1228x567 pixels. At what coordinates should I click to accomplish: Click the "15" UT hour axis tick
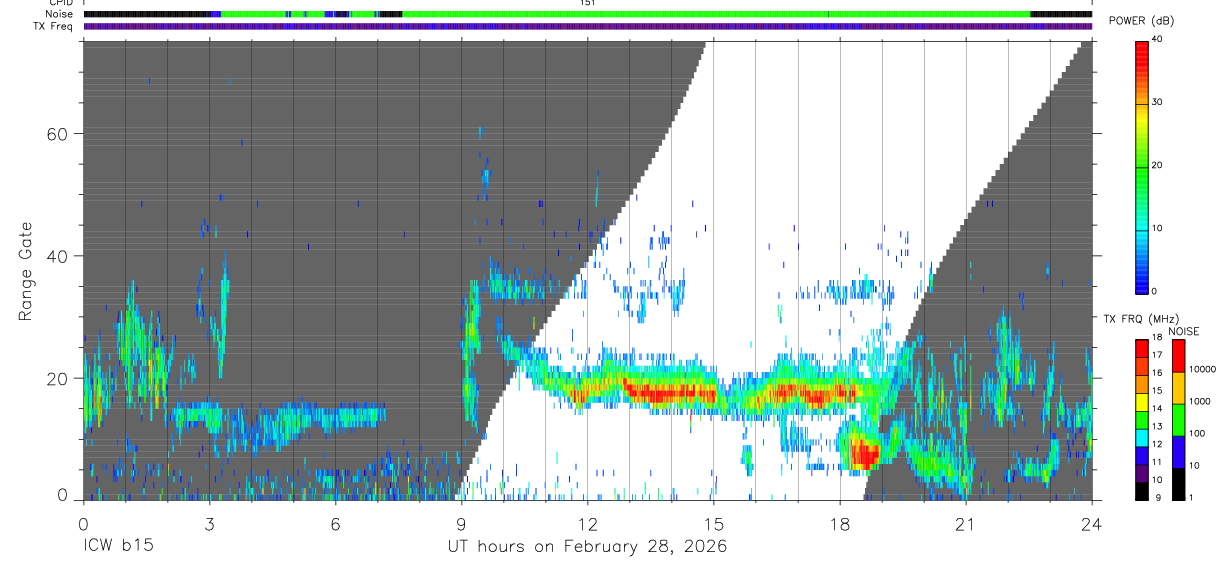pyautogui.click(x=713, y=523)
